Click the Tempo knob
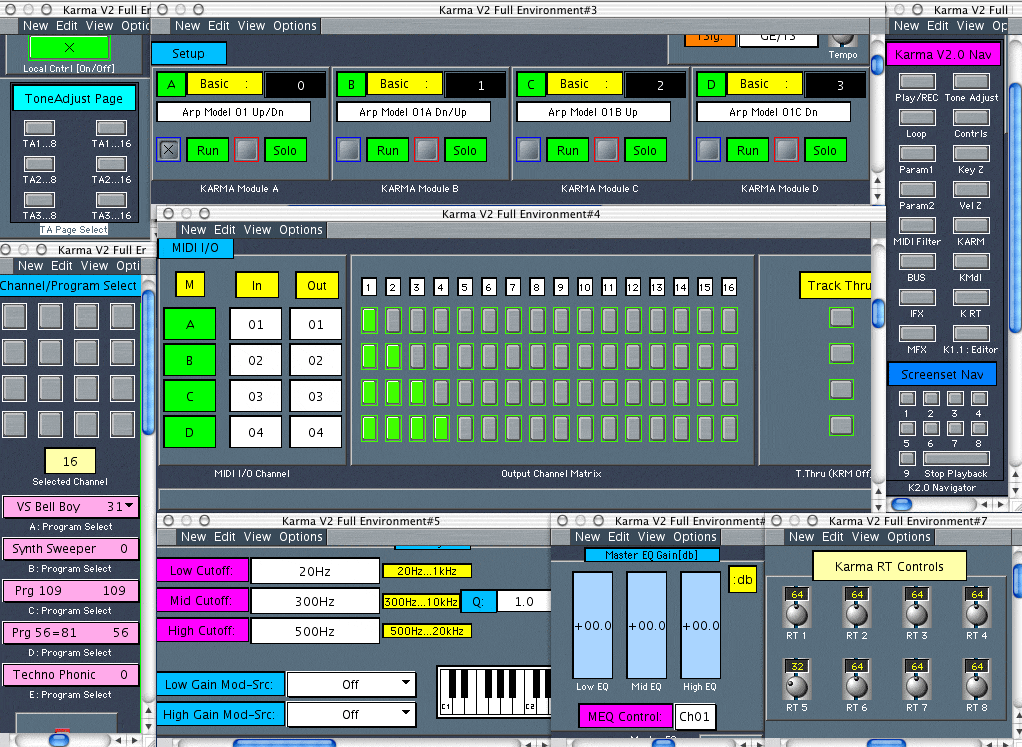This screenshot has width=1022, height=747. click(843, 37)
